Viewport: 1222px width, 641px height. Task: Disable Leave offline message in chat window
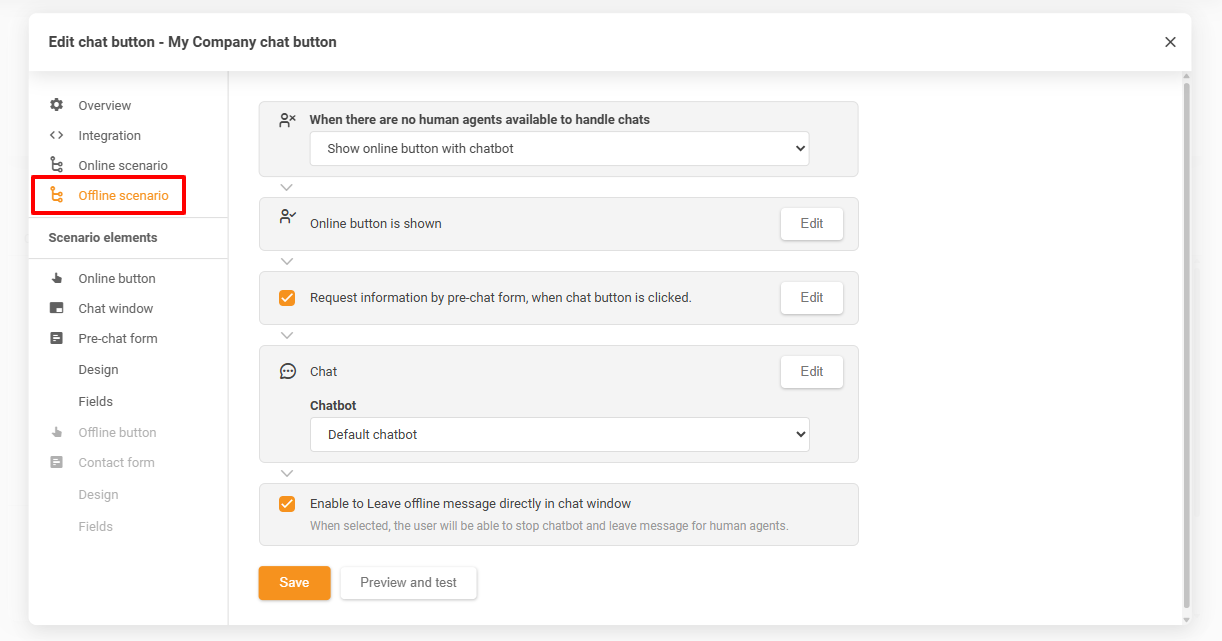[x=287, y=504]
